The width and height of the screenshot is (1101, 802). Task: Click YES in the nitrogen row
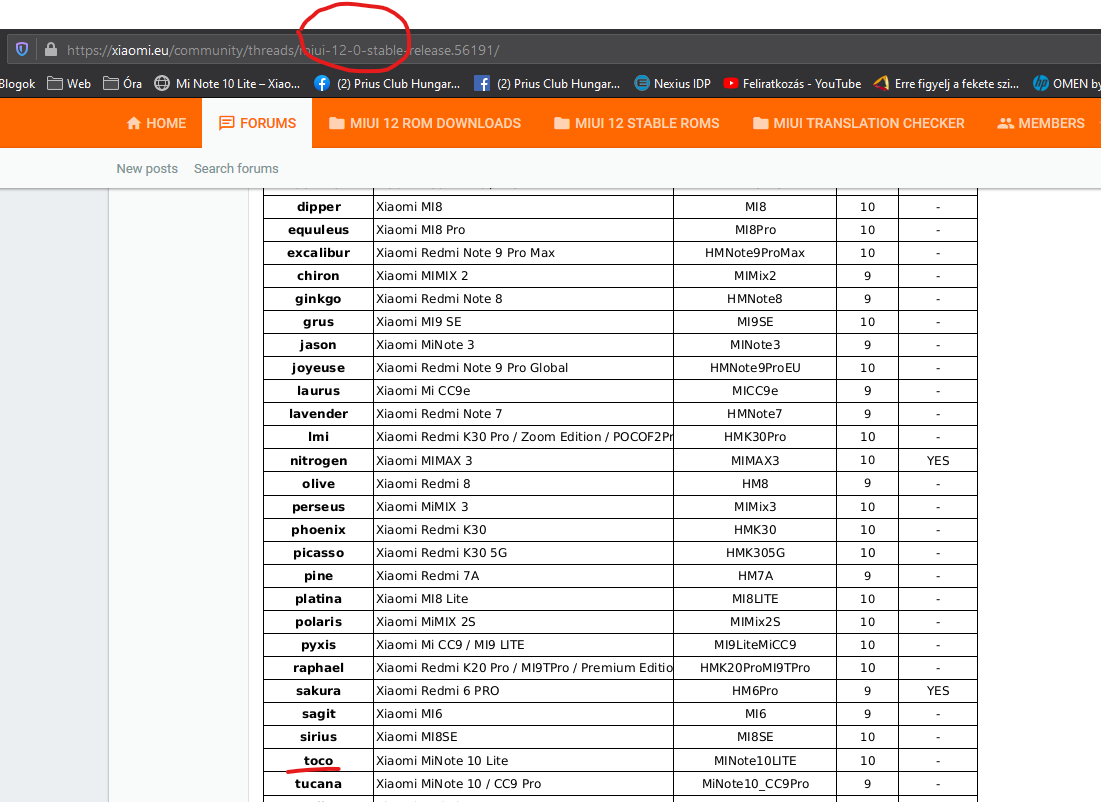coord(937,461)
